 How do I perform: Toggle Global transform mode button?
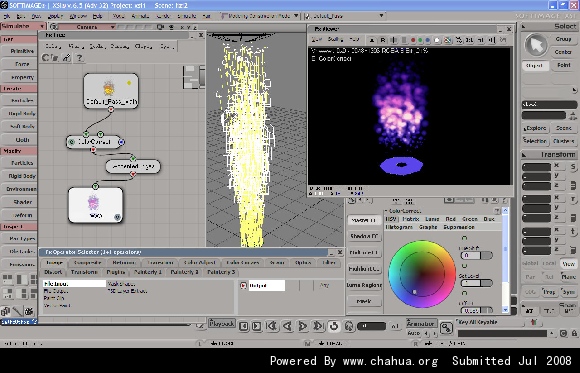(530, 263)
